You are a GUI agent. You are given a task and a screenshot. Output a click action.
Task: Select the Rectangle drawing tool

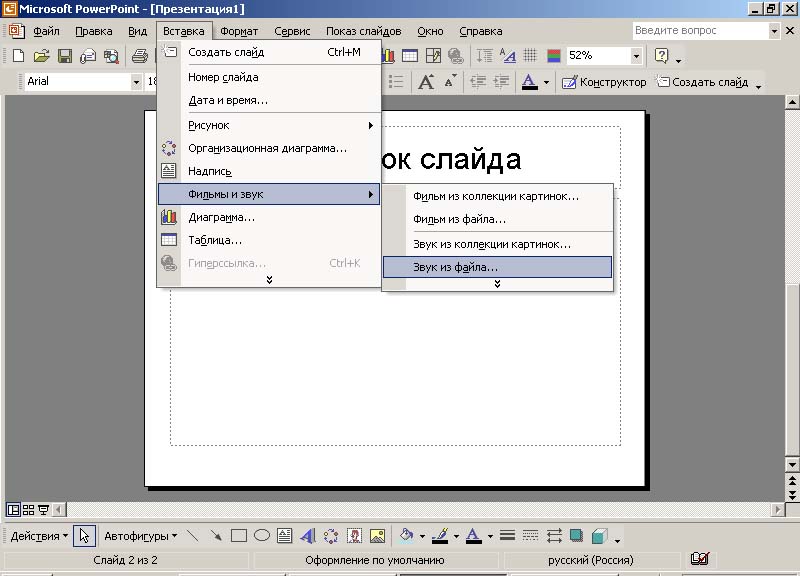(239, 536)
